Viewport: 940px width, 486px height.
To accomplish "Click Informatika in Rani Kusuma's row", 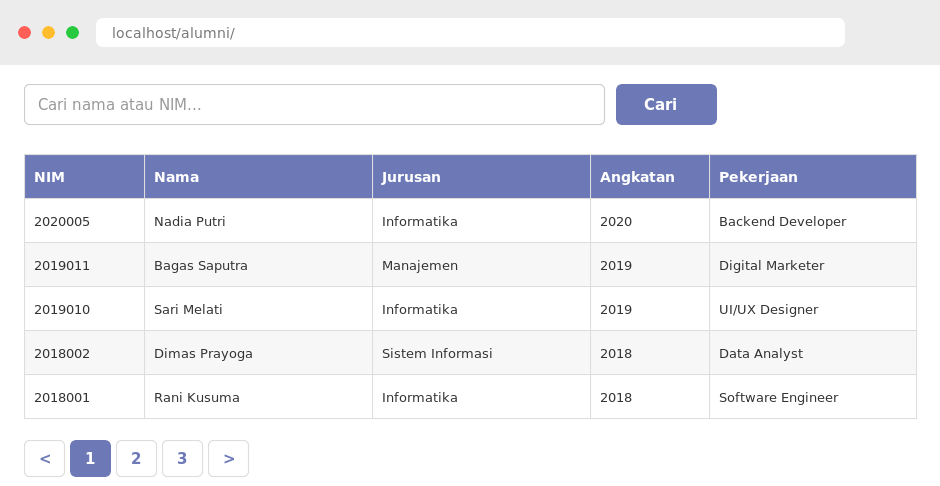I will [481, 397].
